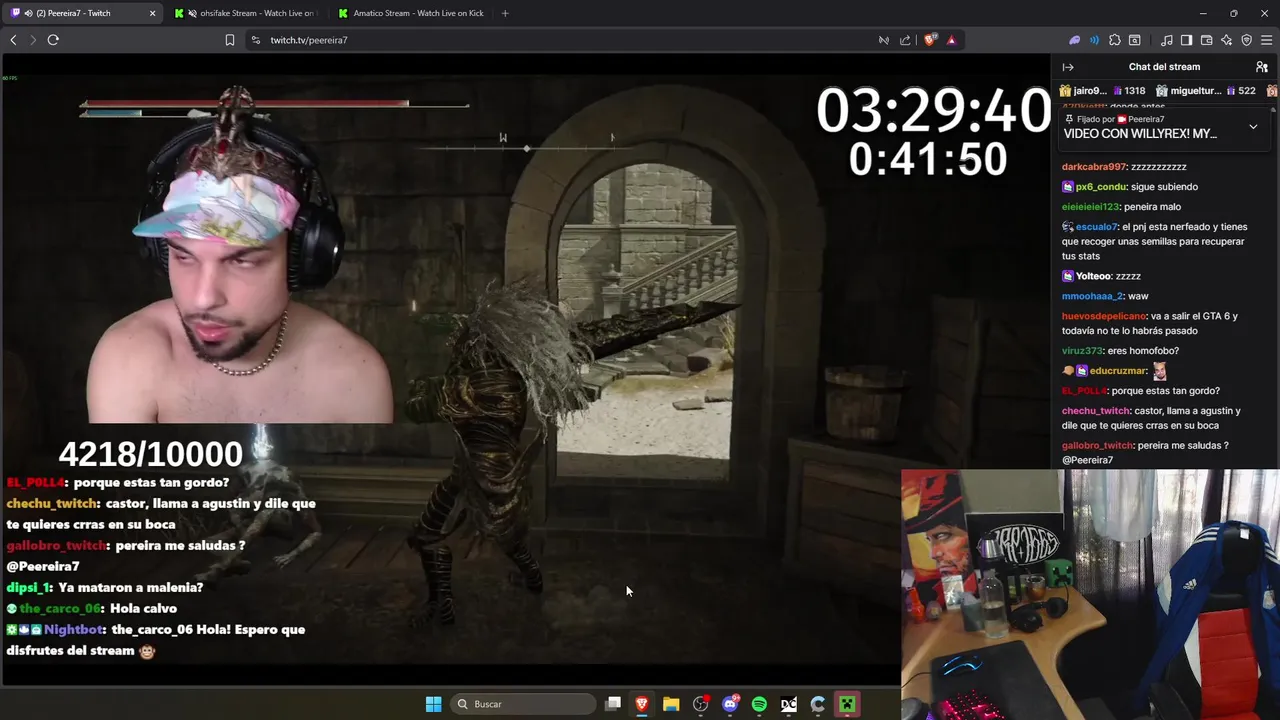Click the purple ghost extension icon

click(1075, 40)
